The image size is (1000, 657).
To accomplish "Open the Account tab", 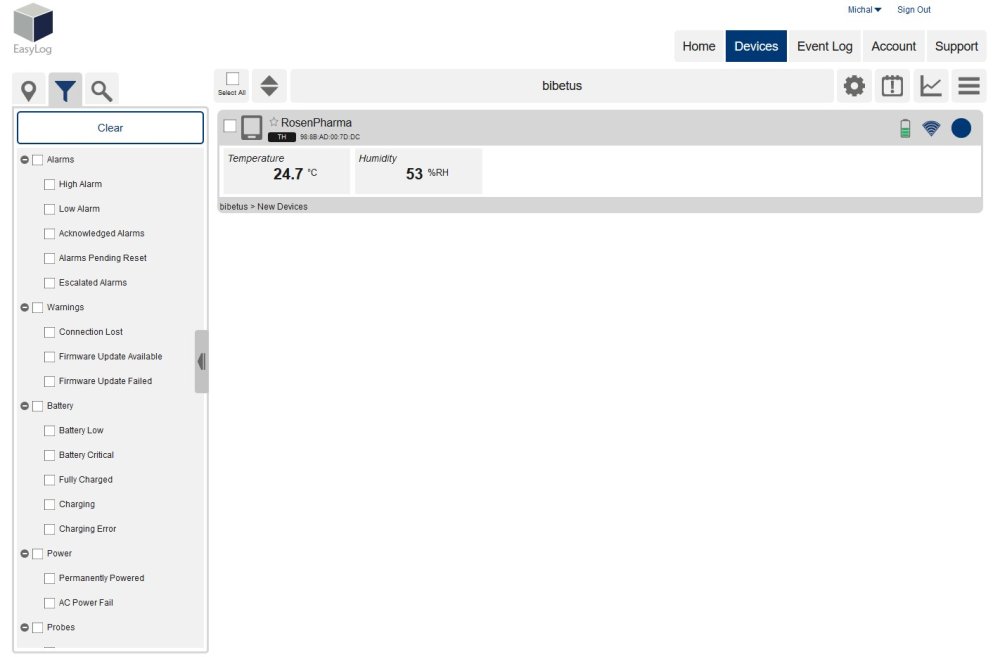I will point(893,46).
